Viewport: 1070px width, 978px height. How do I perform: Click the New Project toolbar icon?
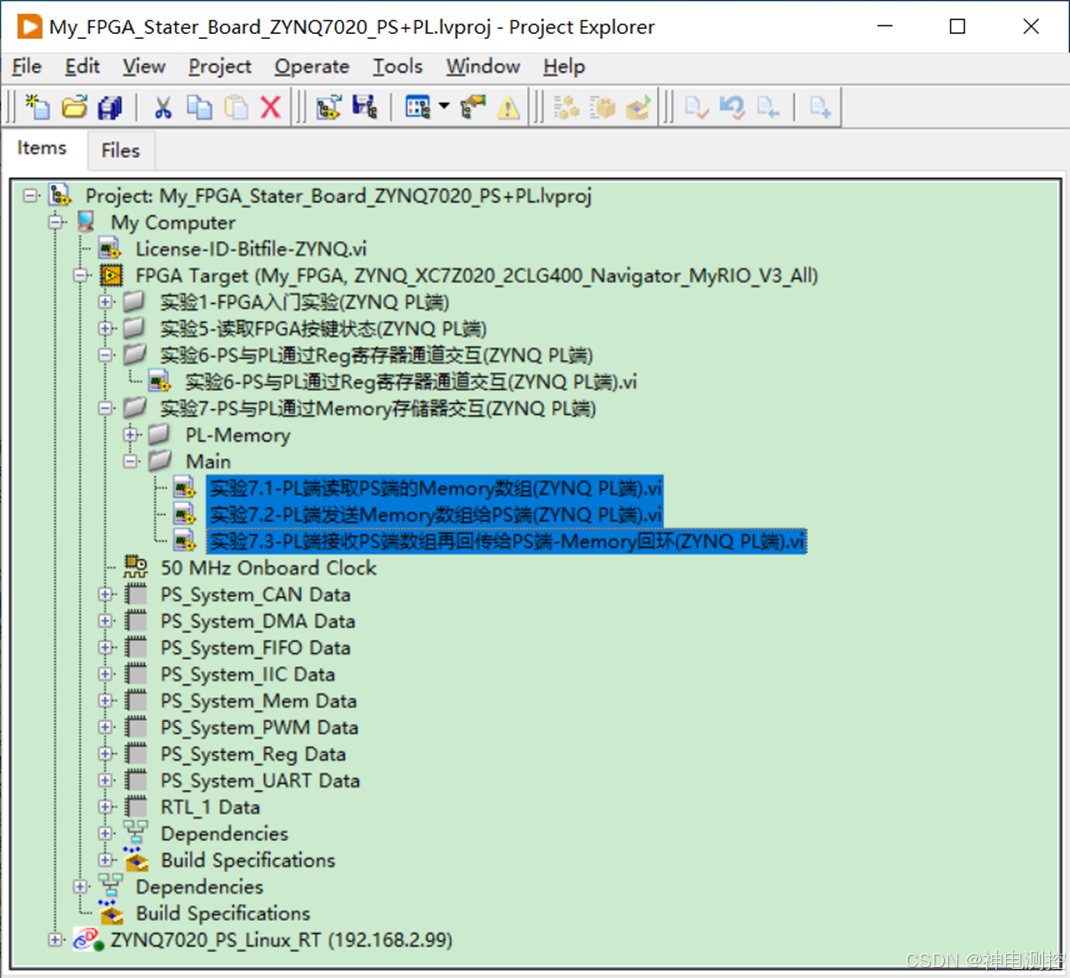point(38,107)
